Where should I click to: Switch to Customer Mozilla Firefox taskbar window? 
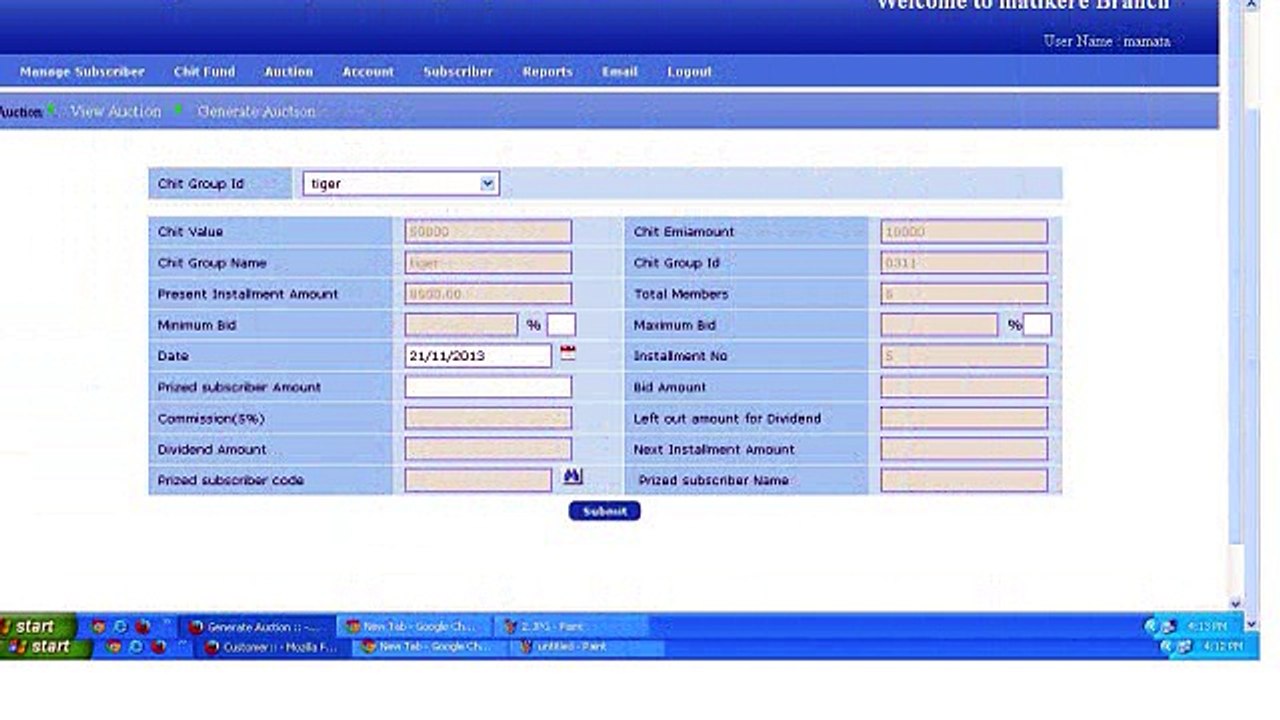click(x=272, y=647)
